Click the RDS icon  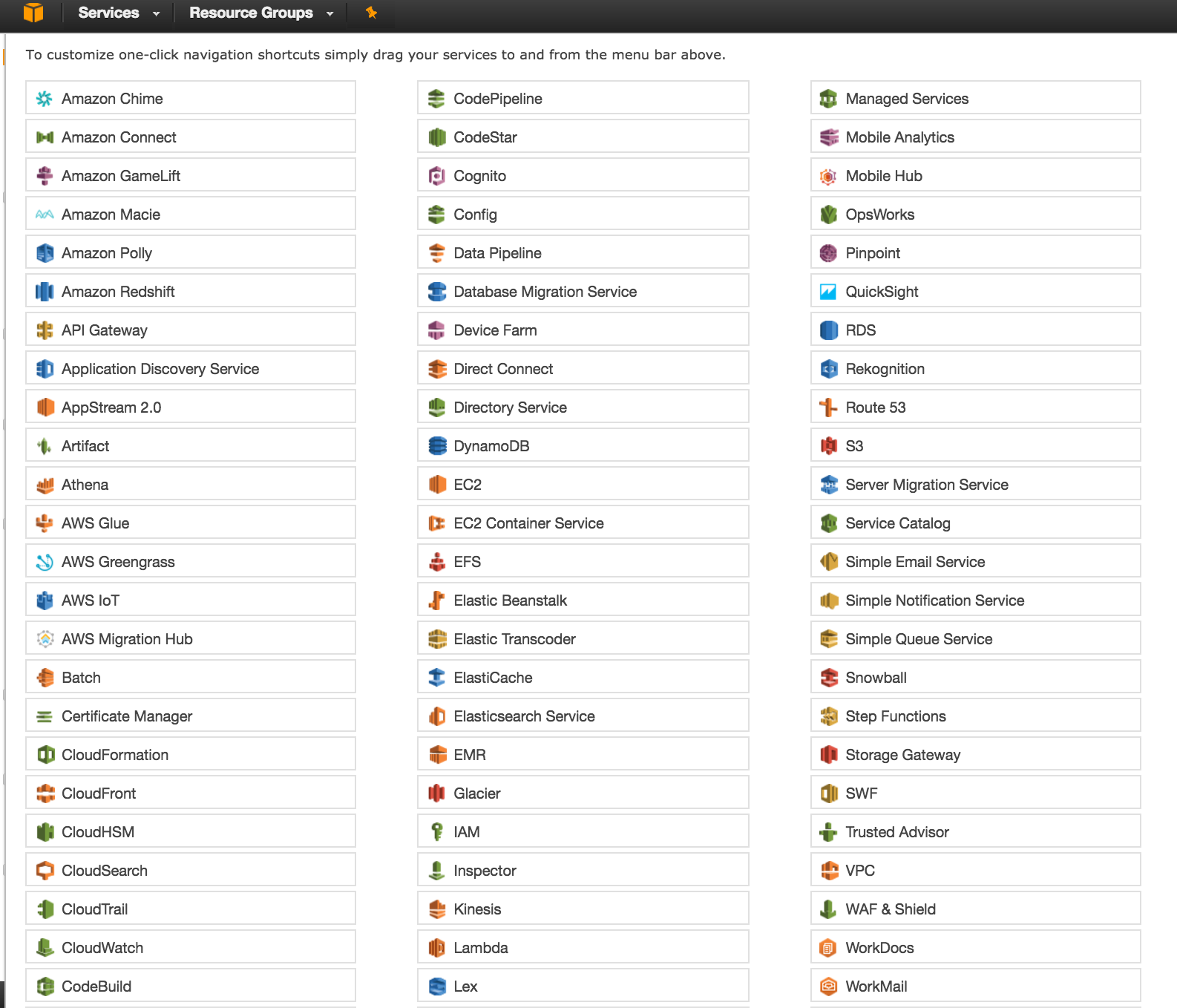click(x=828, y=330)
